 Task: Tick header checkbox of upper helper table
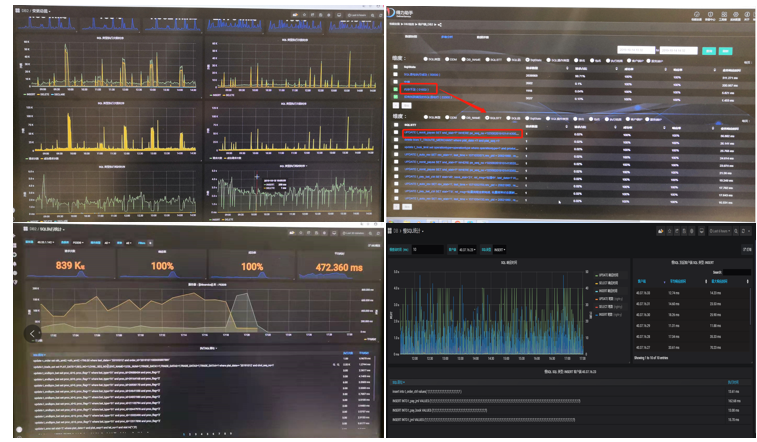coord(395,67)
